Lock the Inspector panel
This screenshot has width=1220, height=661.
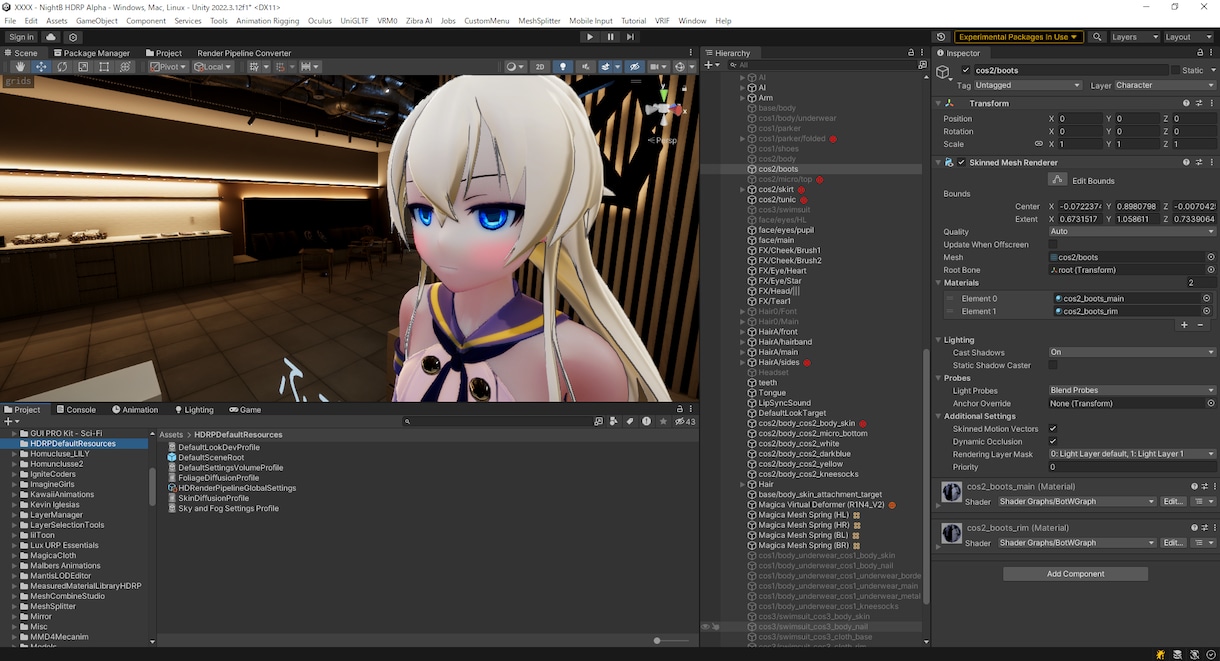[x=1198, y=53]
